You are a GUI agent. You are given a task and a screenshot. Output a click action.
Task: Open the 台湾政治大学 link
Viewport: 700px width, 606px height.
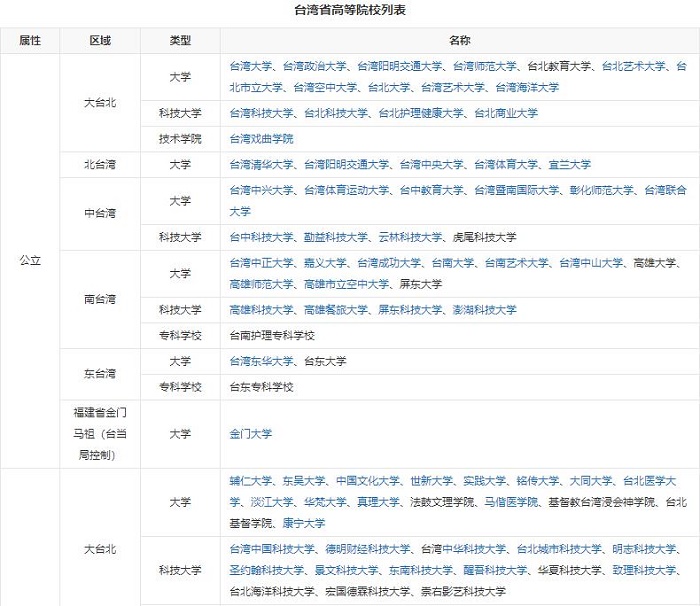(x=314, y=67)
